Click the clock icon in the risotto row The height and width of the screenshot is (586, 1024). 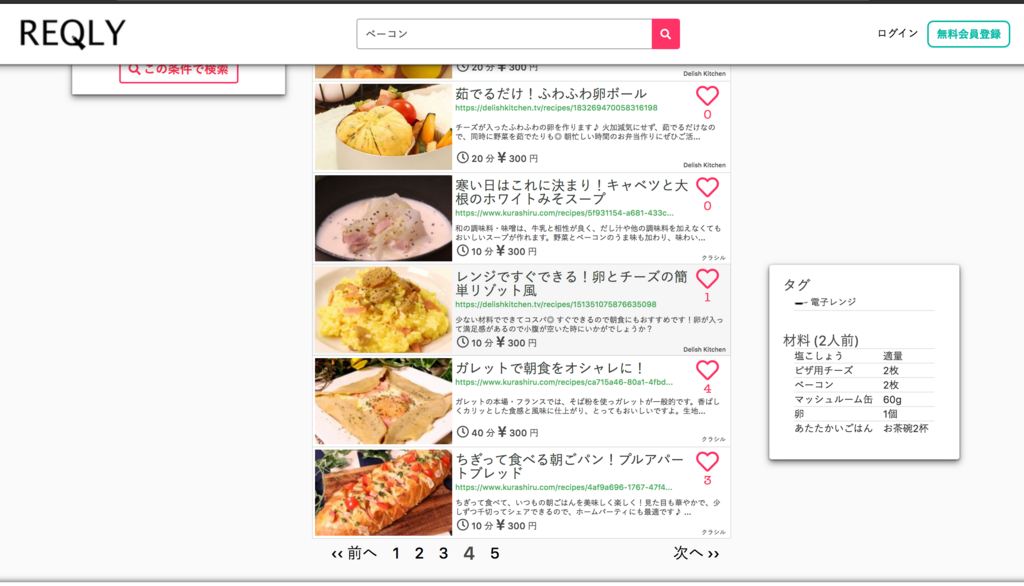point(462,342)
